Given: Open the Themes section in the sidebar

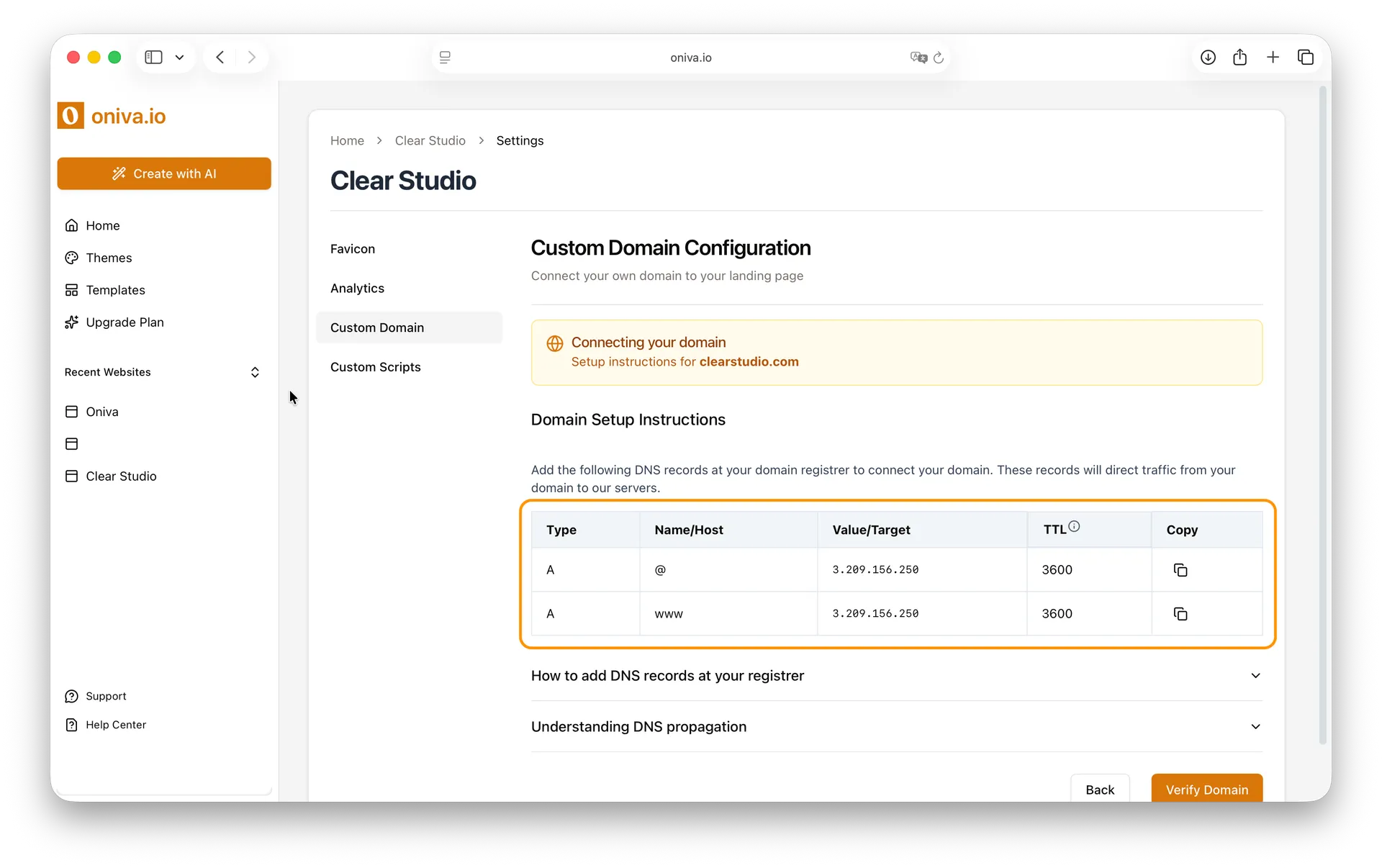Looking at the screenshot, I should (109, 258).
